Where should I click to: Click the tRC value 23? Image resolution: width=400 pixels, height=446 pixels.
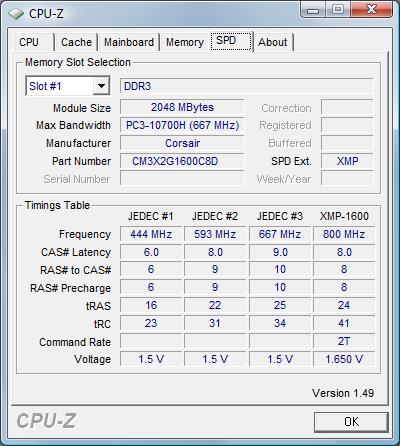(151, 323)
